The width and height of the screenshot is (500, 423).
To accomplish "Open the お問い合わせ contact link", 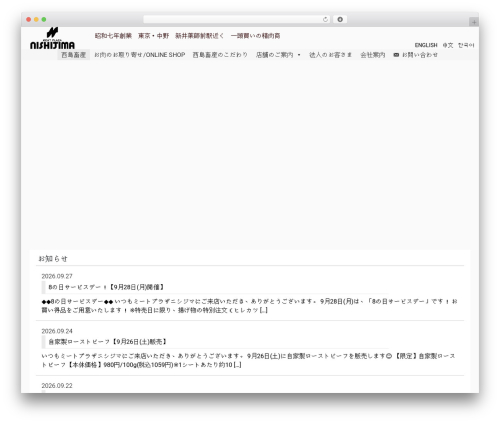I will pyautogui.click(x=420, y=55).
